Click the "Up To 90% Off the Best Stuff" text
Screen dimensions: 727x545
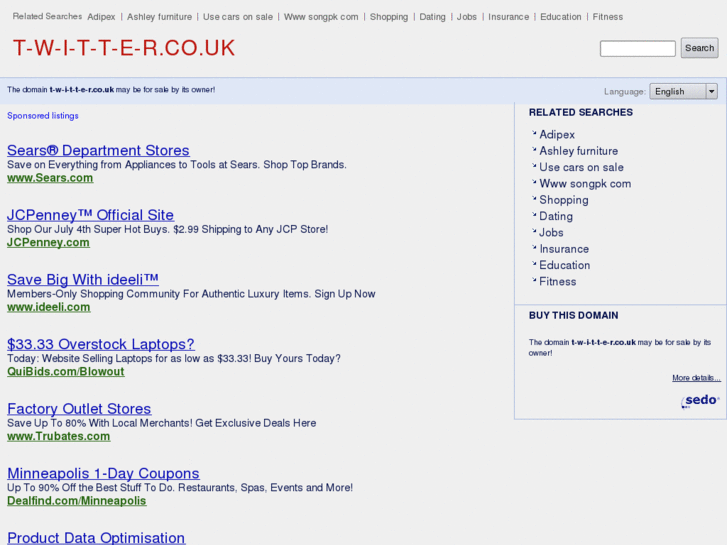180,487
